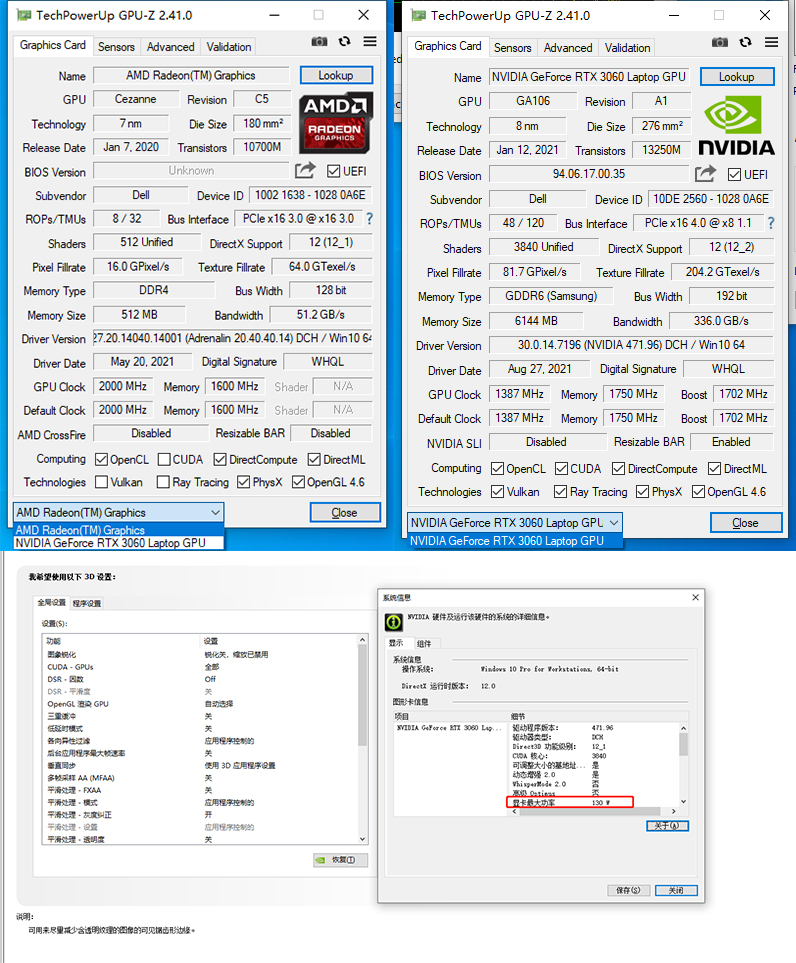Toggle the CUDA checkbox in AMD window
Viewport: 796px width, 963px height.
[x=164, y=459]
